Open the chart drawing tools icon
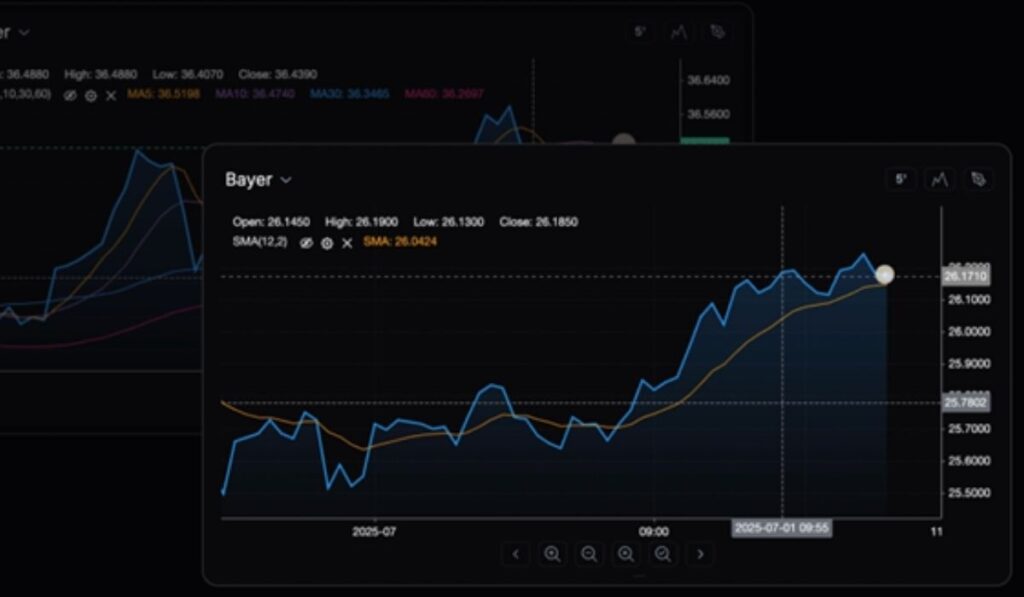Viewport: 1024px width, 597px height. coord(976,180)
